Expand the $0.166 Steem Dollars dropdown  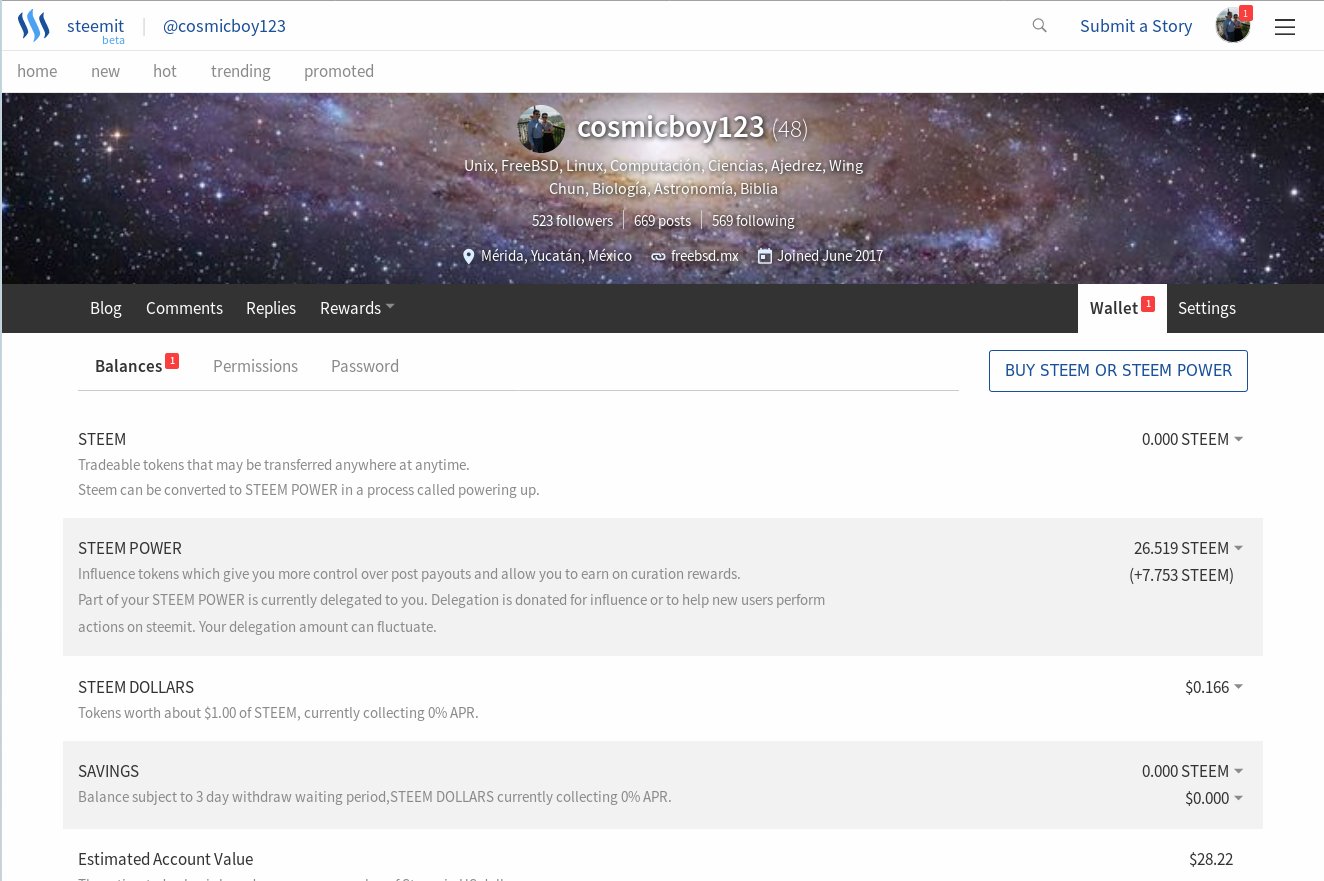click(x=1214, y=687)
